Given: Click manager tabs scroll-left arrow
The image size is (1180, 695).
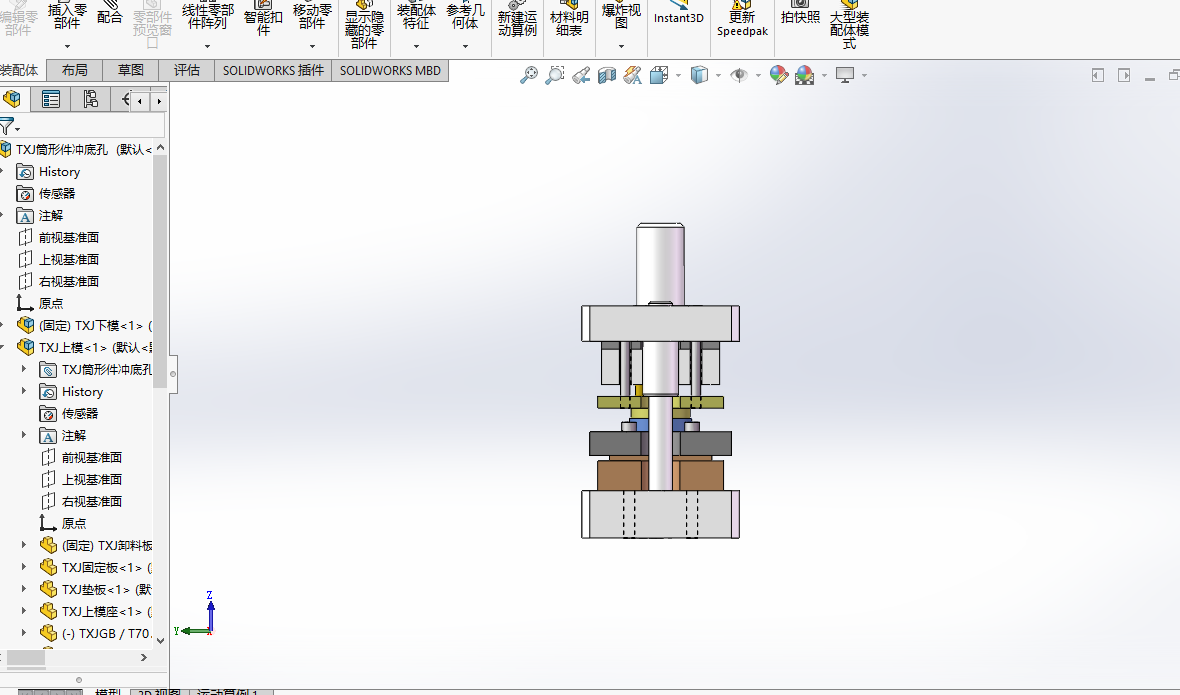Looking at the screenshot, I should (x=140, y=101).
